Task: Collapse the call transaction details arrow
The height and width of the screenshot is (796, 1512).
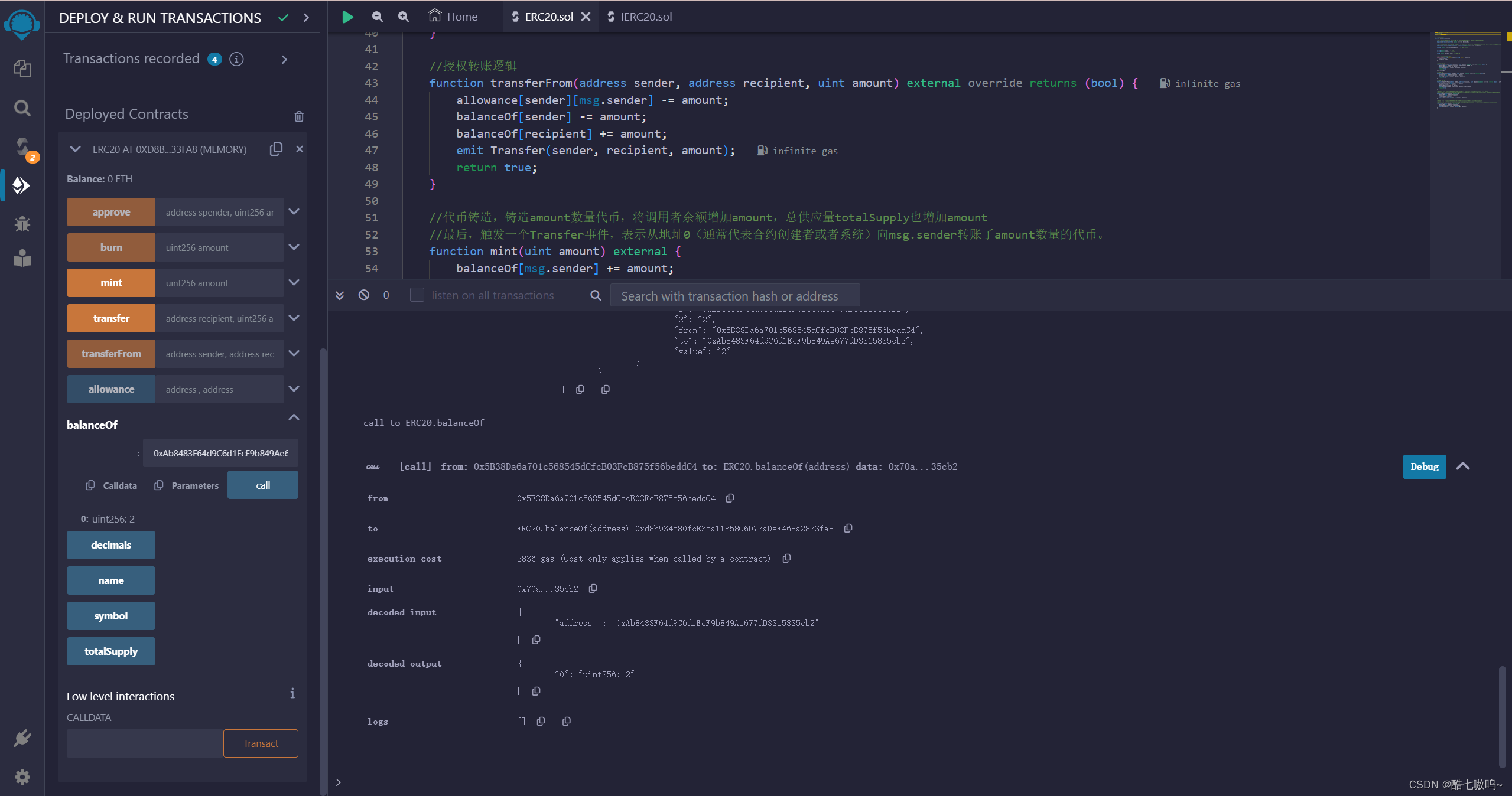Action: click(x=1463, y=466)
